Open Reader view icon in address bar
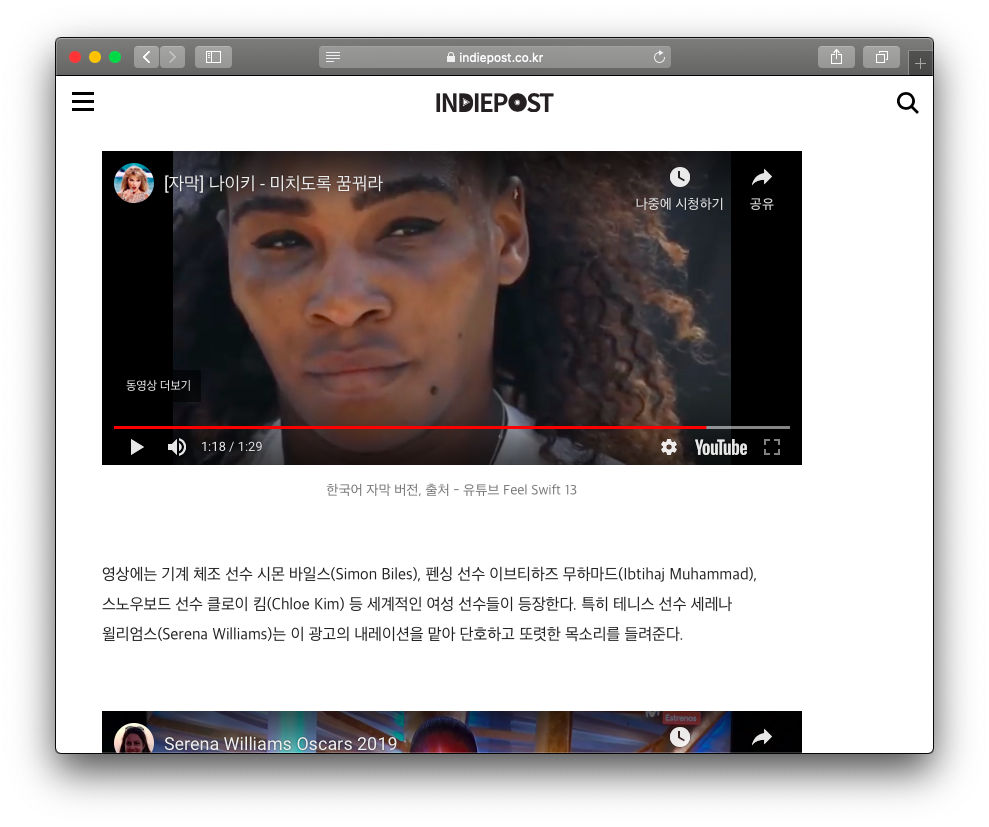 (333, 57)
